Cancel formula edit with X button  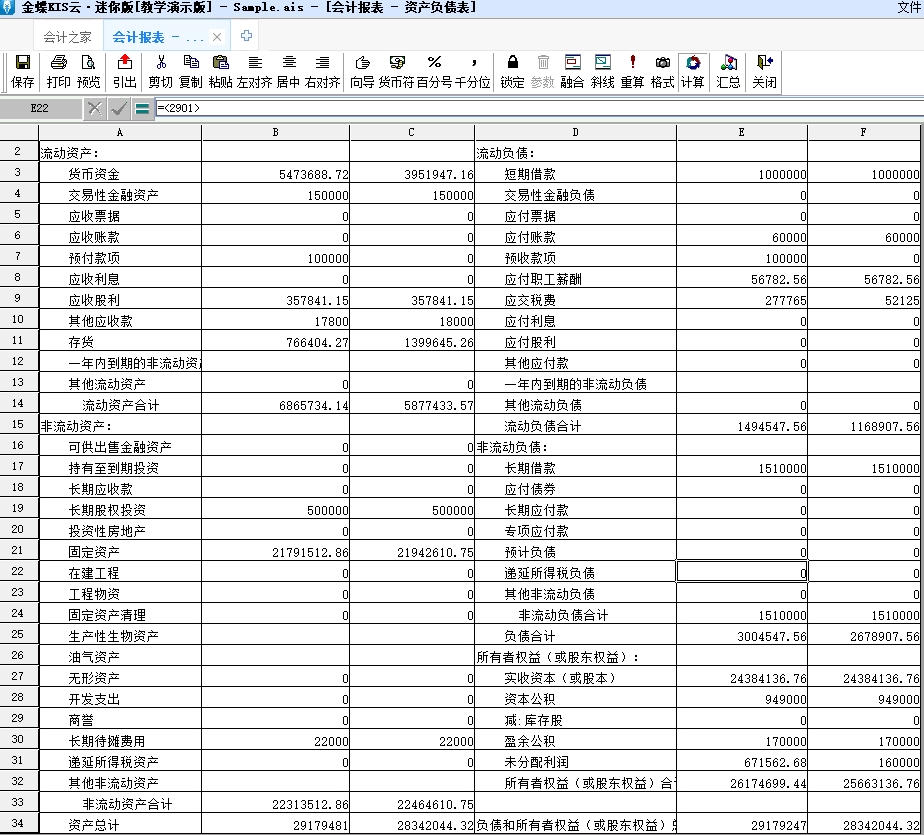coord(94,108)
